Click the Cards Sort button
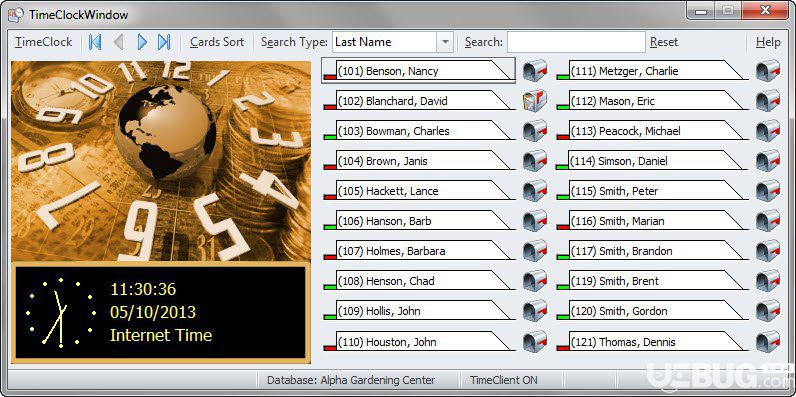This screenshot has height=397, width=796. (x=217, y=42)
